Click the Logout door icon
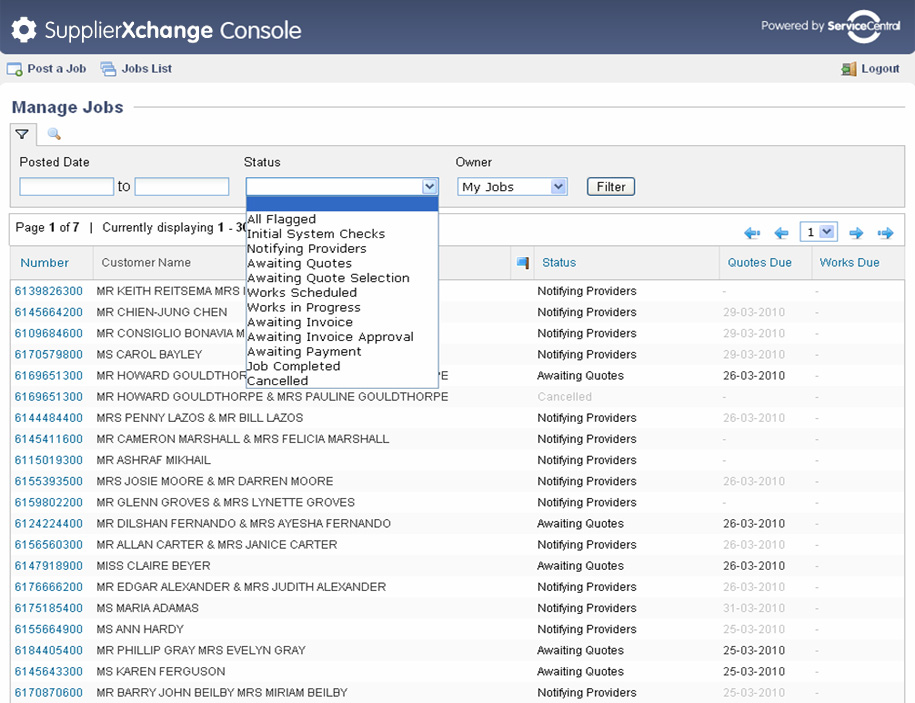Viewport: 915px width, 703px height. [848, 69]
